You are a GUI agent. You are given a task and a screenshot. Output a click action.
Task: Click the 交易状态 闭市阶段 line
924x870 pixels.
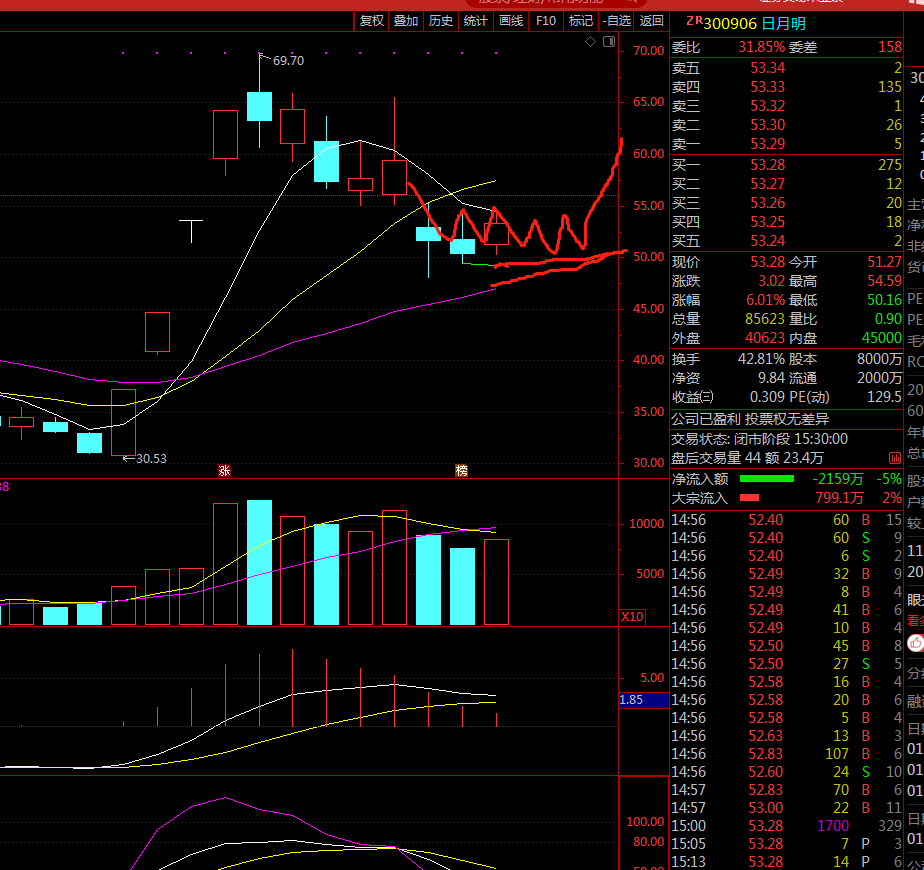[x=760, y=439]
